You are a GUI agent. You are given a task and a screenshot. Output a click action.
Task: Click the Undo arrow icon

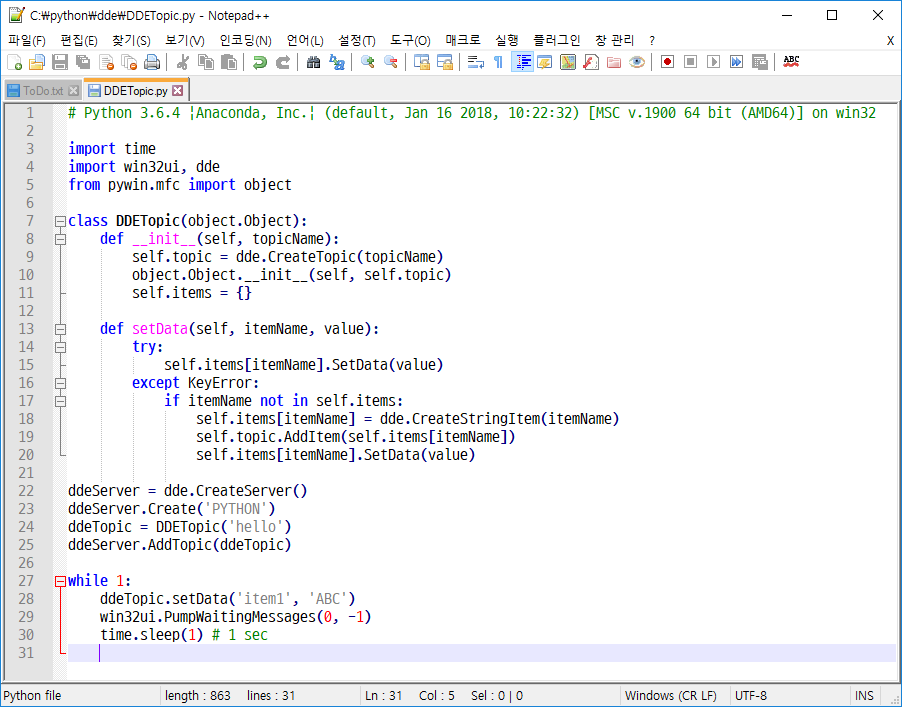(x=260, y=62)
